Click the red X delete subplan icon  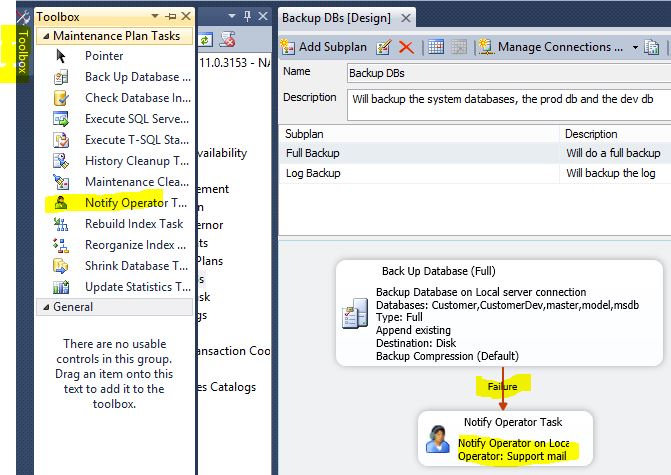(406, 47)
